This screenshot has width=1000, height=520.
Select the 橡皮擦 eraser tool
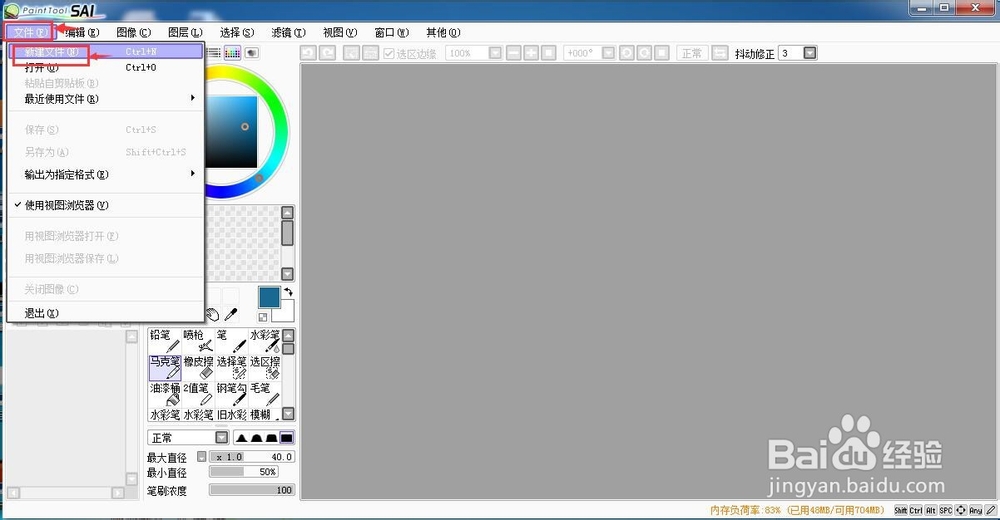pyautogui.click(x=198, y=368)
